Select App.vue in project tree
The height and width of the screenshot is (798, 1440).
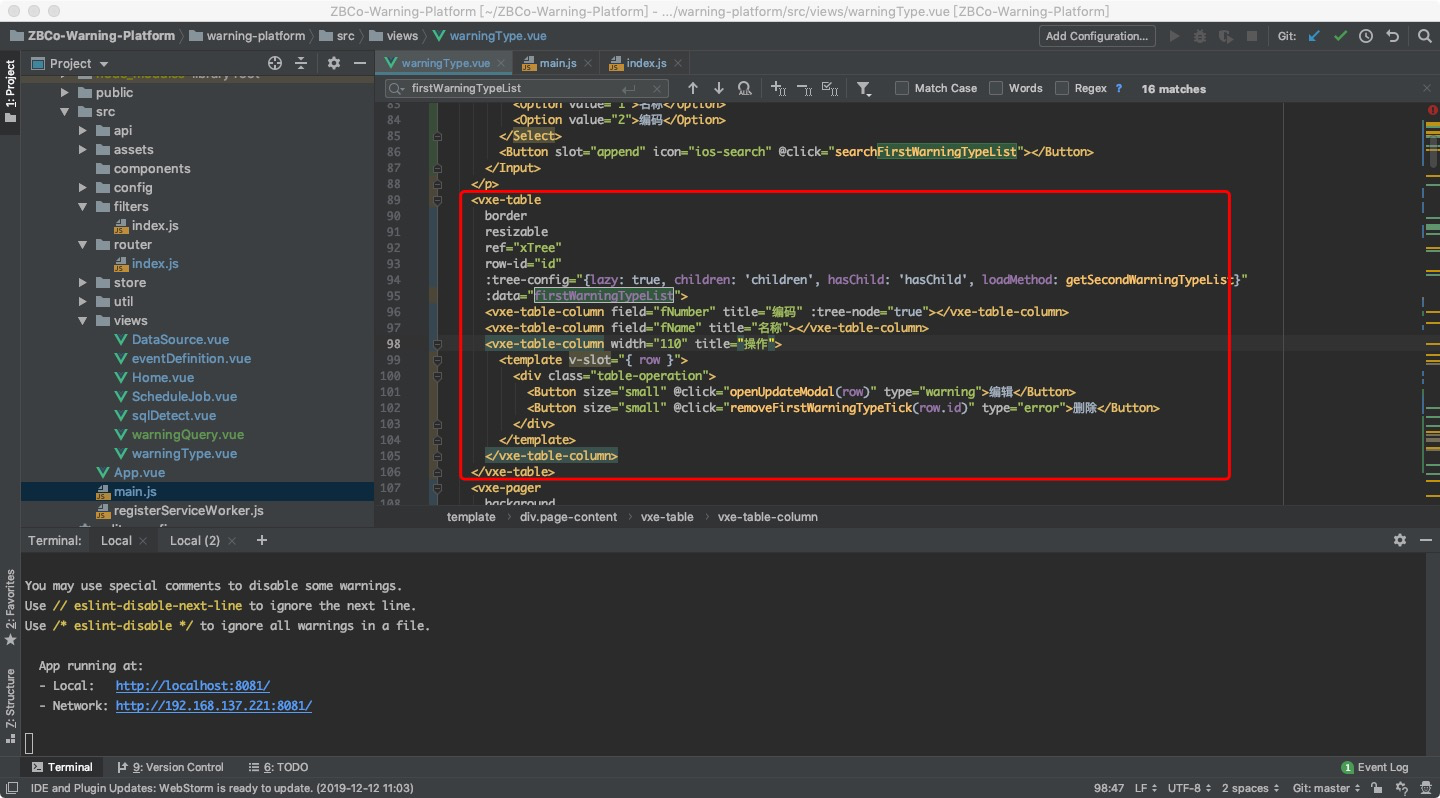tap(139, 472)
